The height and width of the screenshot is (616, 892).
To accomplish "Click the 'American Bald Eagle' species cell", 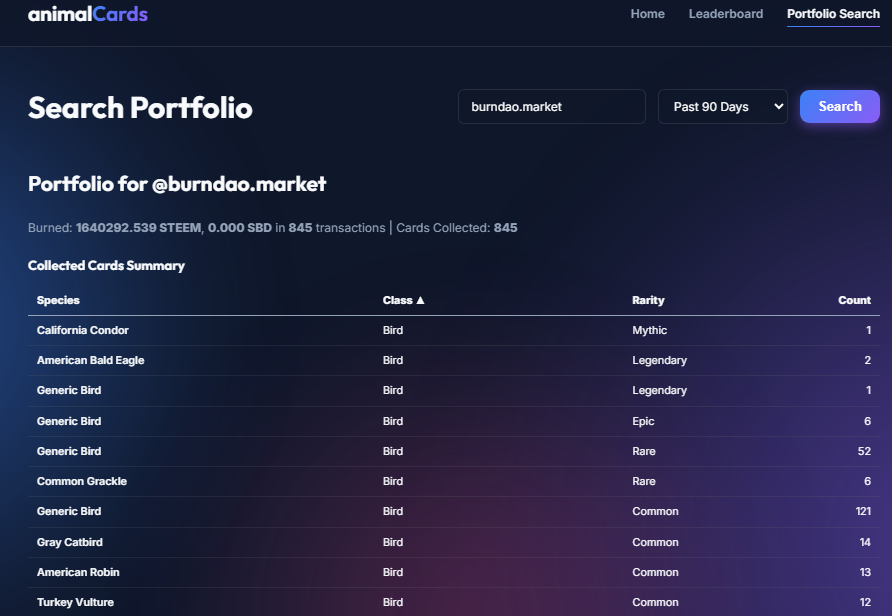I will click(90, 361).
